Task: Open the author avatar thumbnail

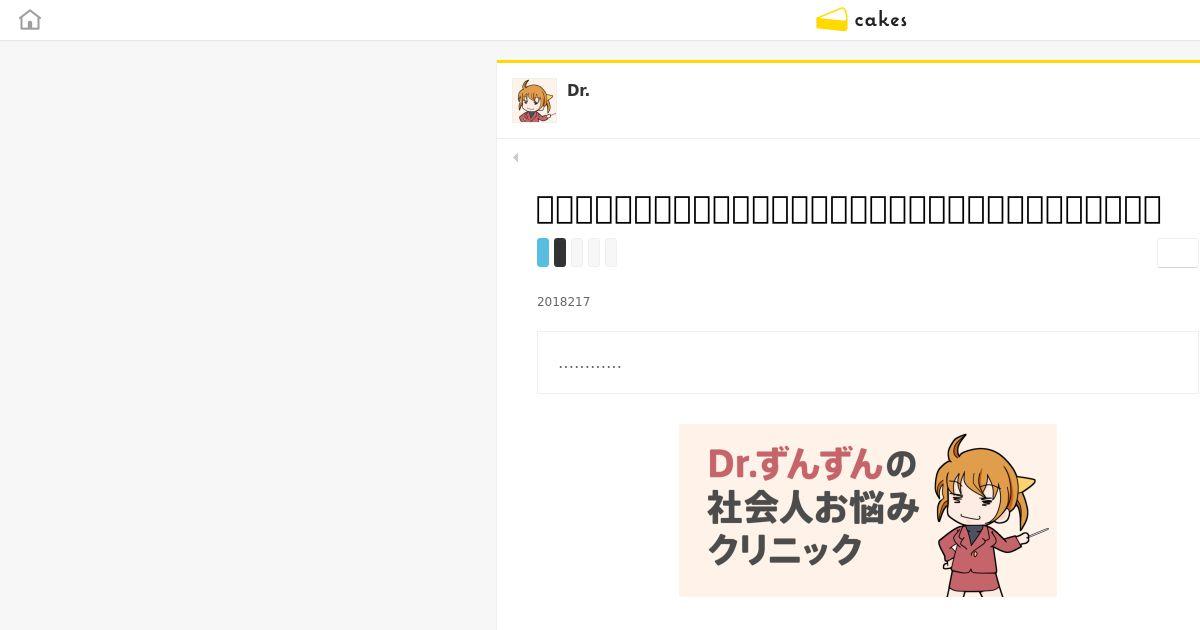Action: point(534,100)
